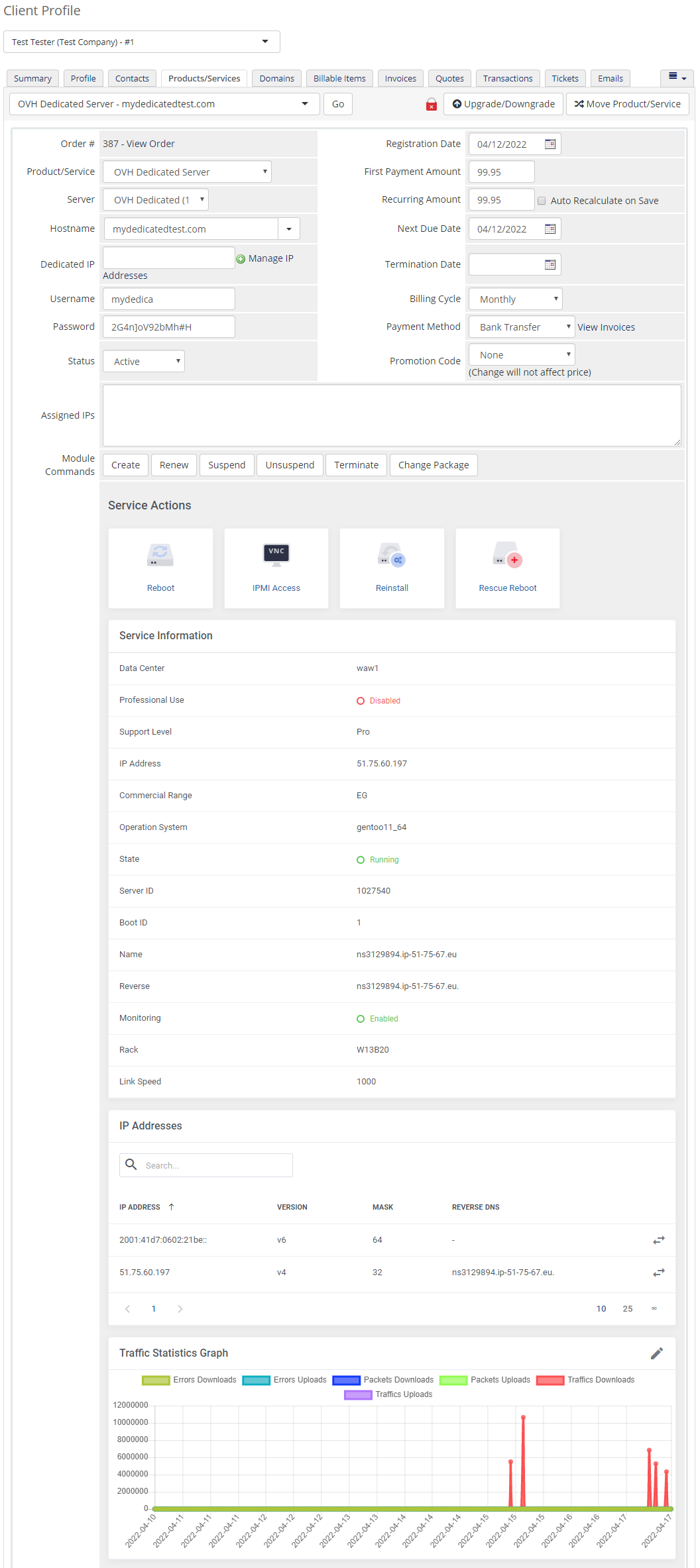Run the Suspend module command
The image size is (700, 1568).
(x=227, y=465)
